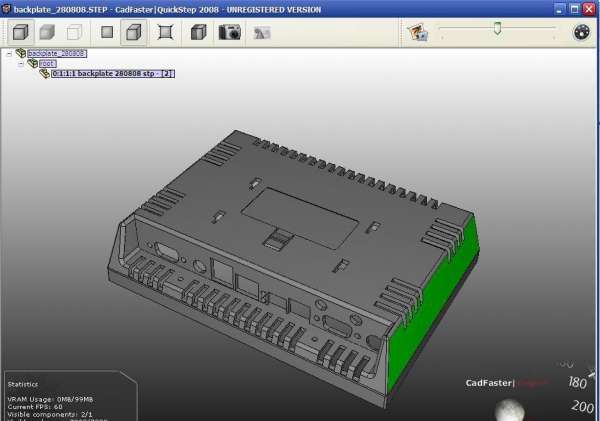Click the rectangular recess on model top
Image resolution: width=600 pixels, height=421 pixels.
click(x=300, y=217)
